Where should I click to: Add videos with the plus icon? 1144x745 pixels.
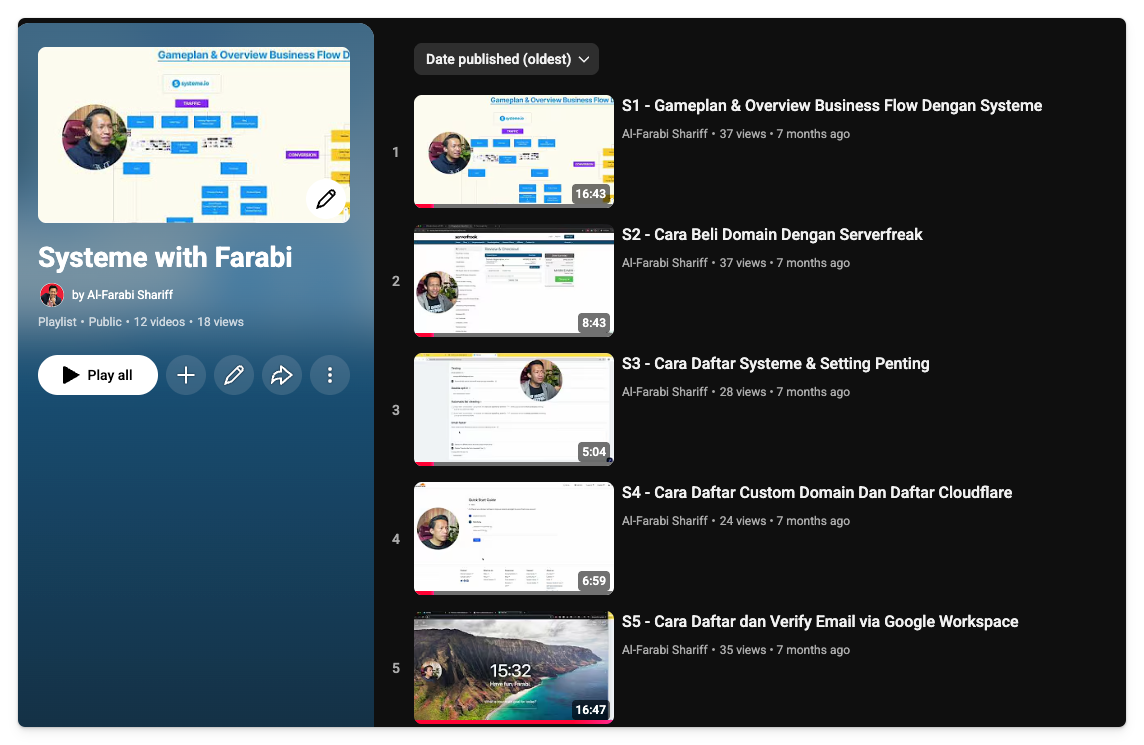point(186,375)
